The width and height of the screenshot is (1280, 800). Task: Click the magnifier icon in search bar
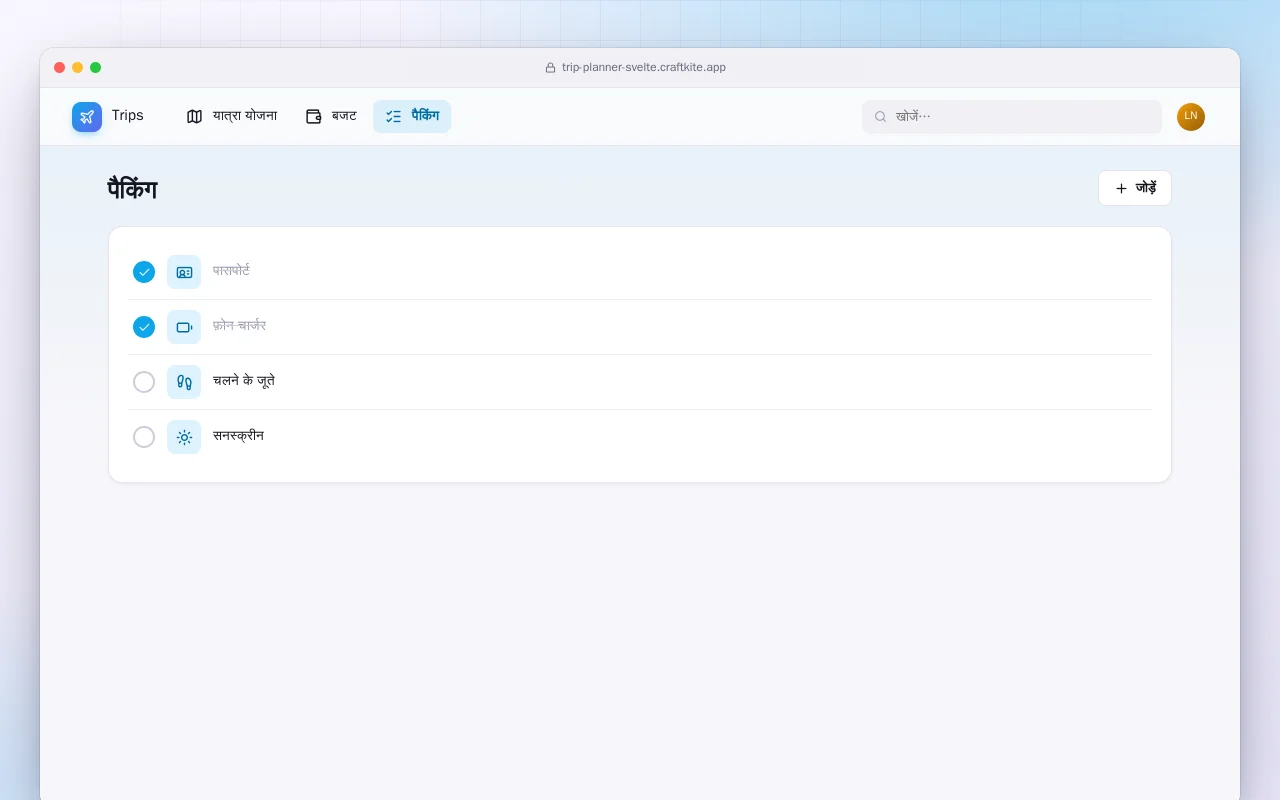click(881, 117)
